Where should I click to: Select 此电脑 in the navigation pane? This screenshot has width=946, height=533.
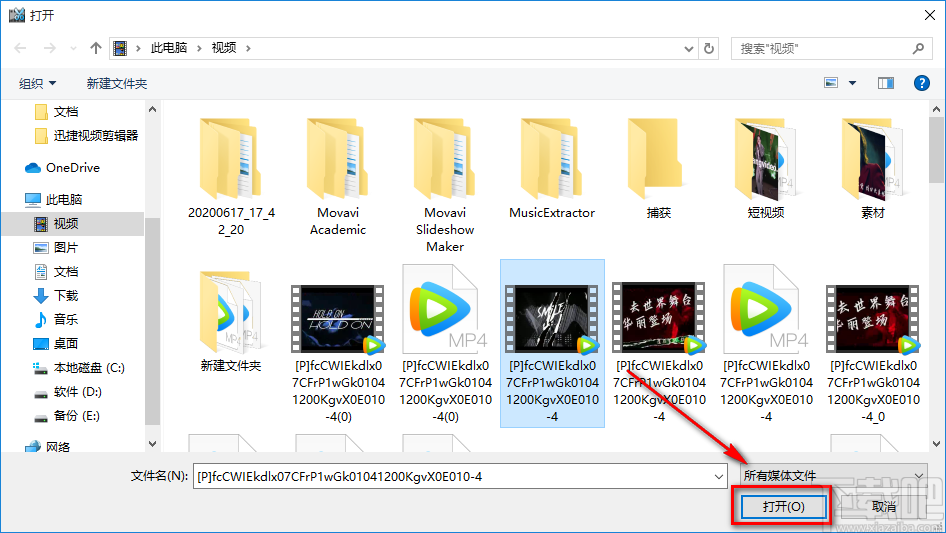click(54, 199)
